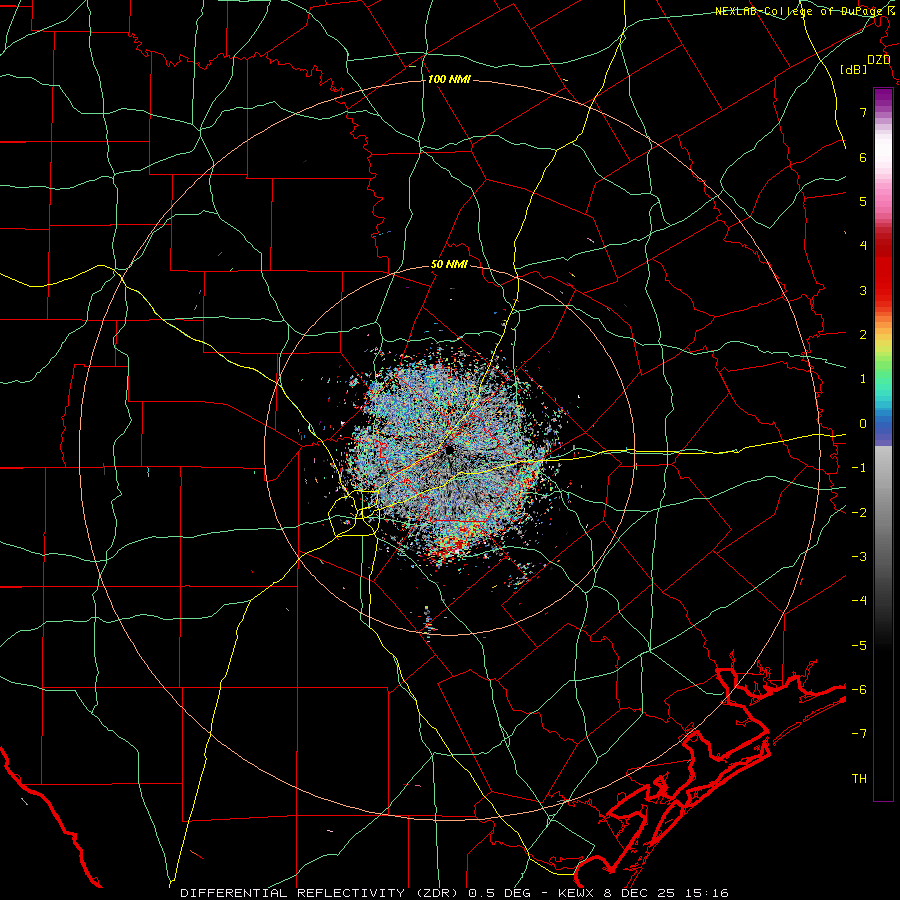Click the '8 DEC 25 15:16' timestamp
This screenshot has width=900, height=900.
click(666, 893)
